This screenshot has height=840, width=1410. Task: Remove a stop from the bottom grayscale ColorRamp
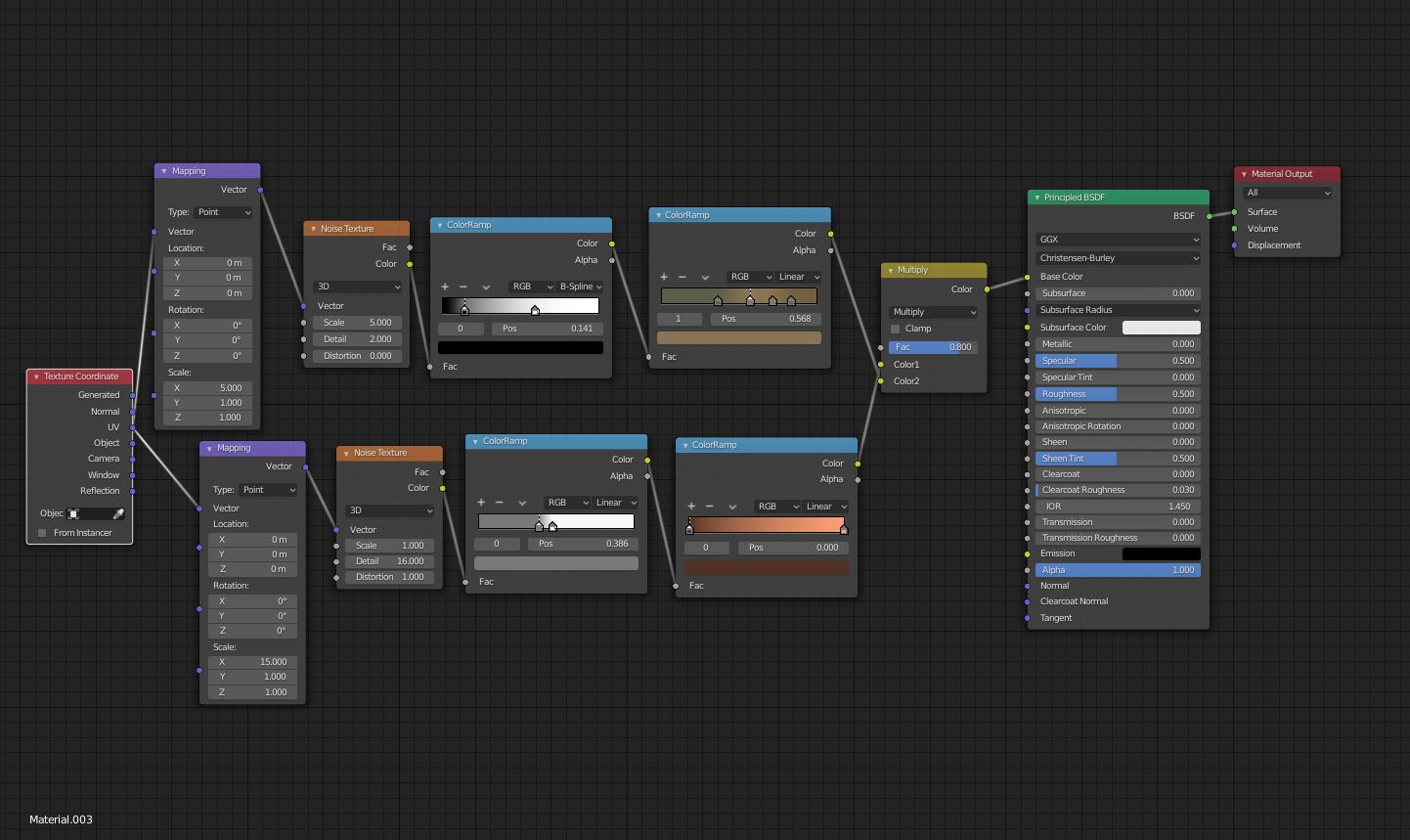(x=498, y=502)
